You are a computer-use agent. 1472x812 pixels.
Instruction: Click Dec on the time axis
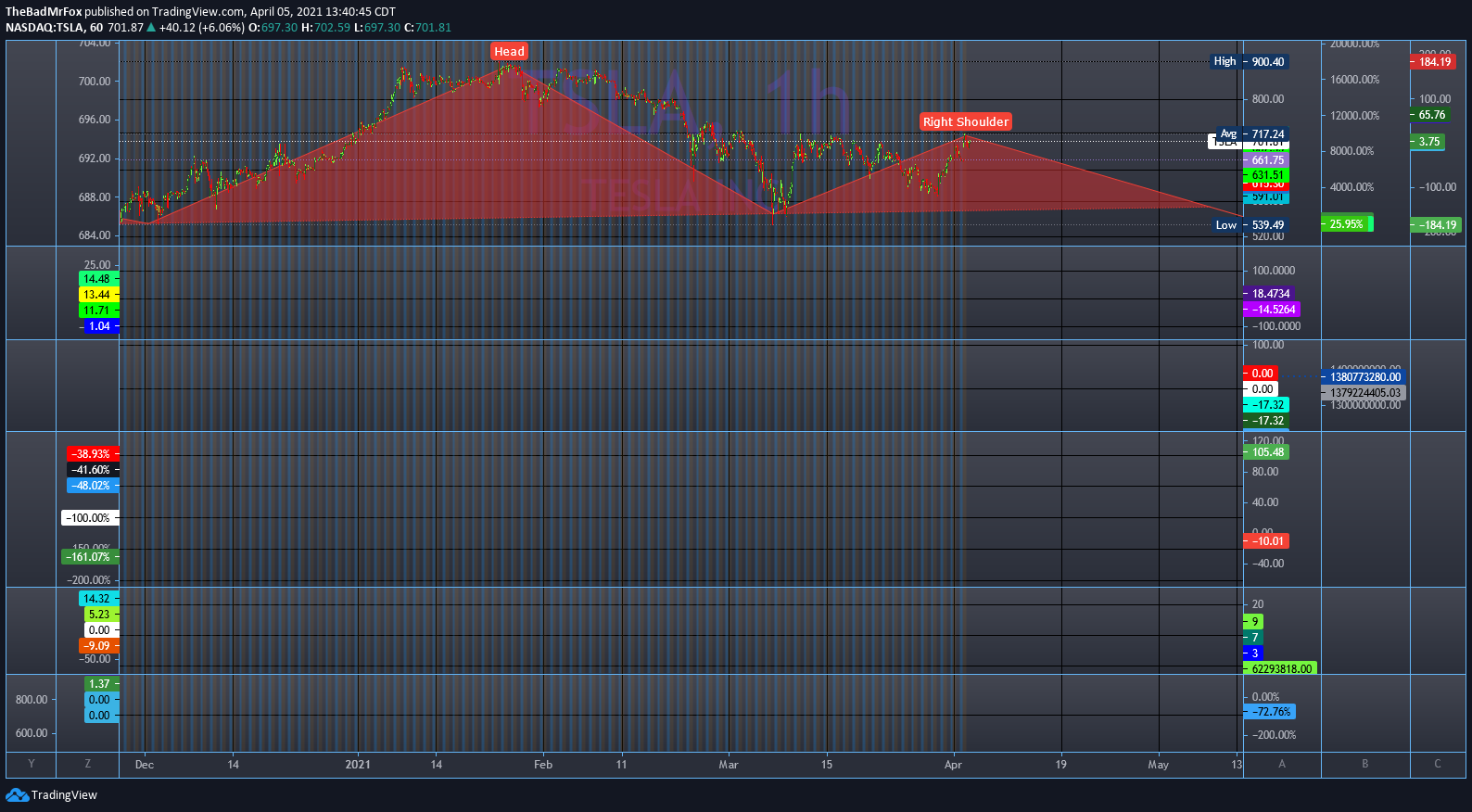[145, 765]
